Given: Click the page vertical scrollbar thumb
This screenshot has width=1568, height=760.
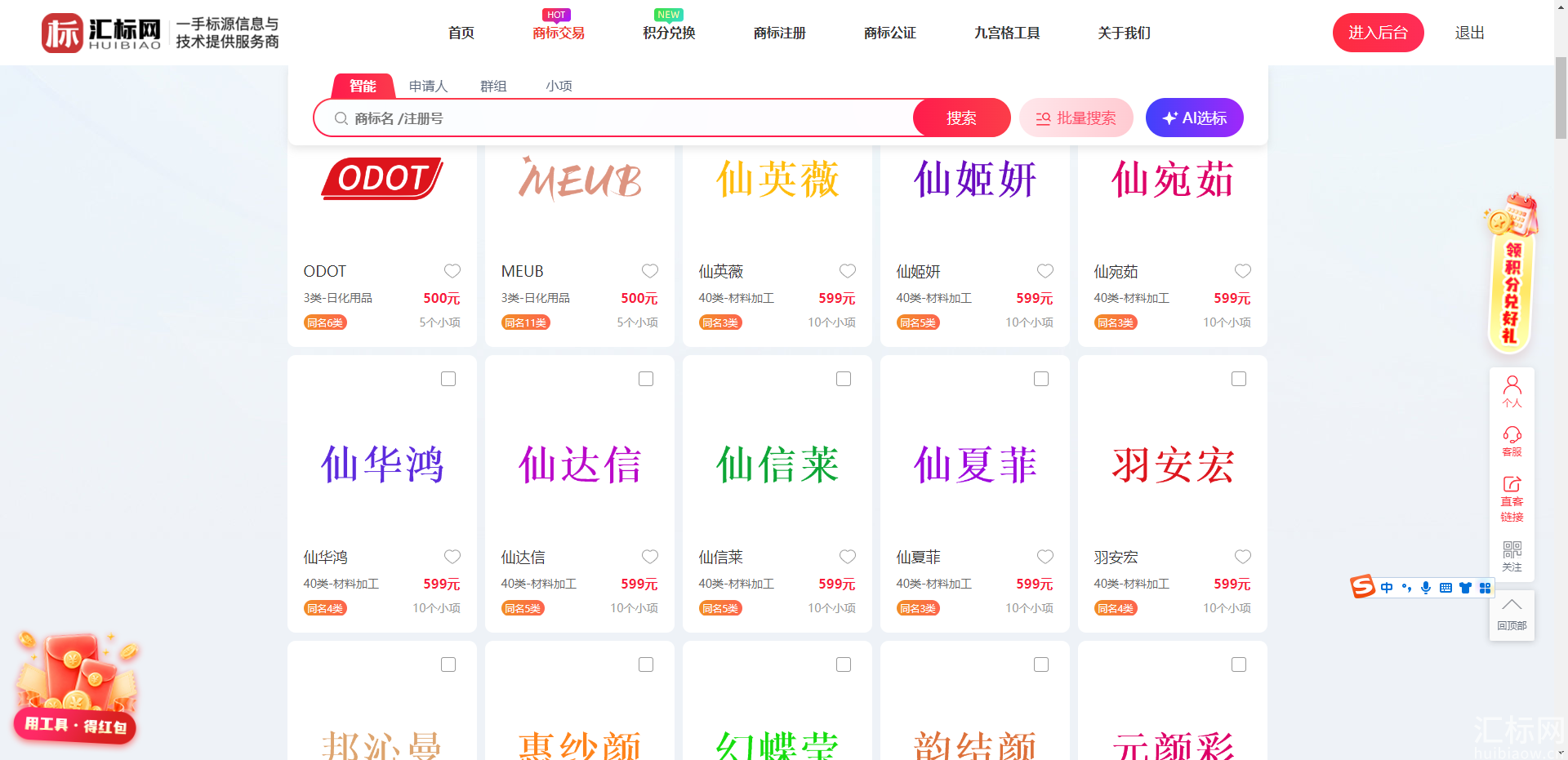Looking at the screenshot, I should pos(1561,98).
